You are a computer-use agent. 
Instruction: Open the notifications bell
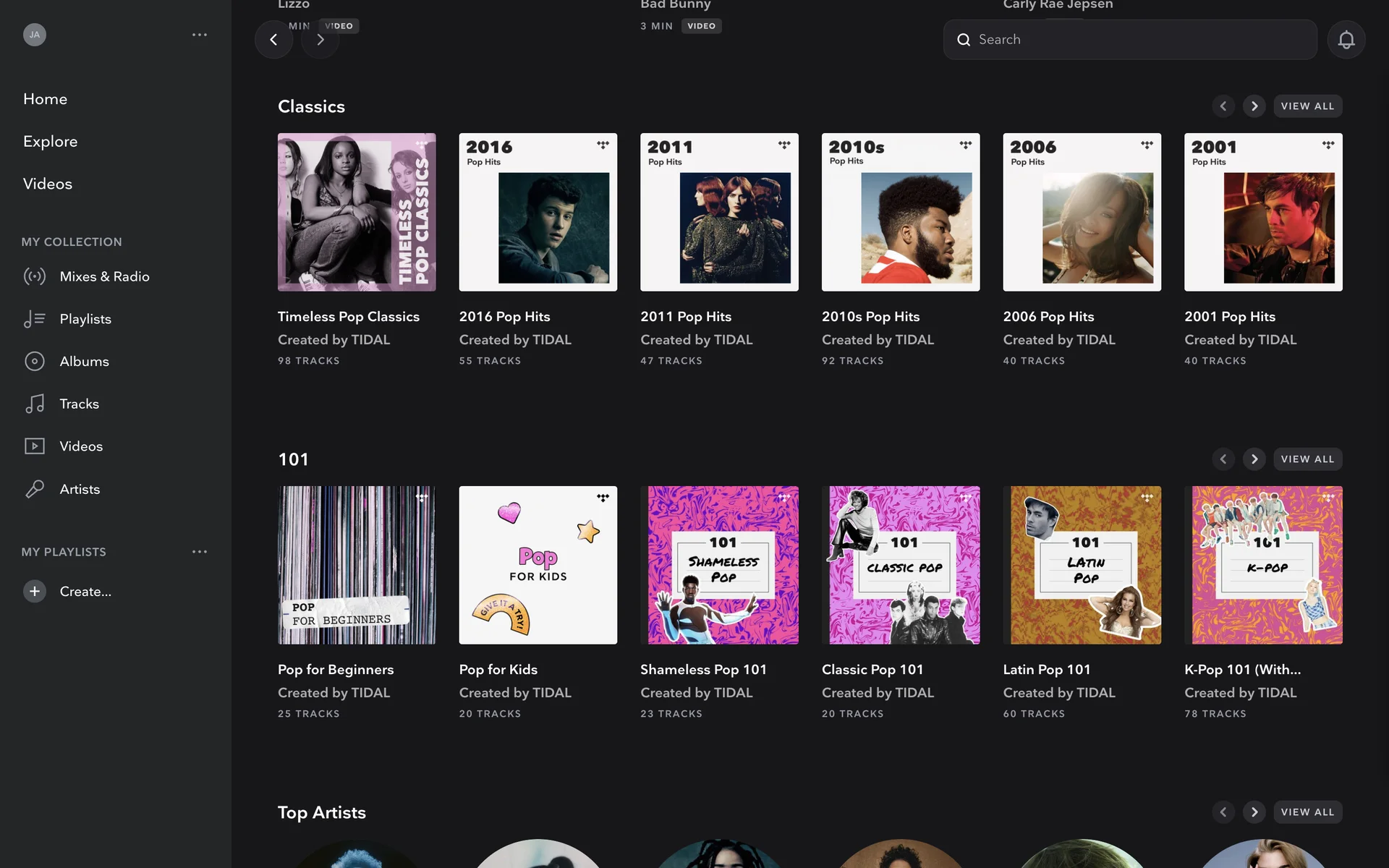pos(1346,40)
